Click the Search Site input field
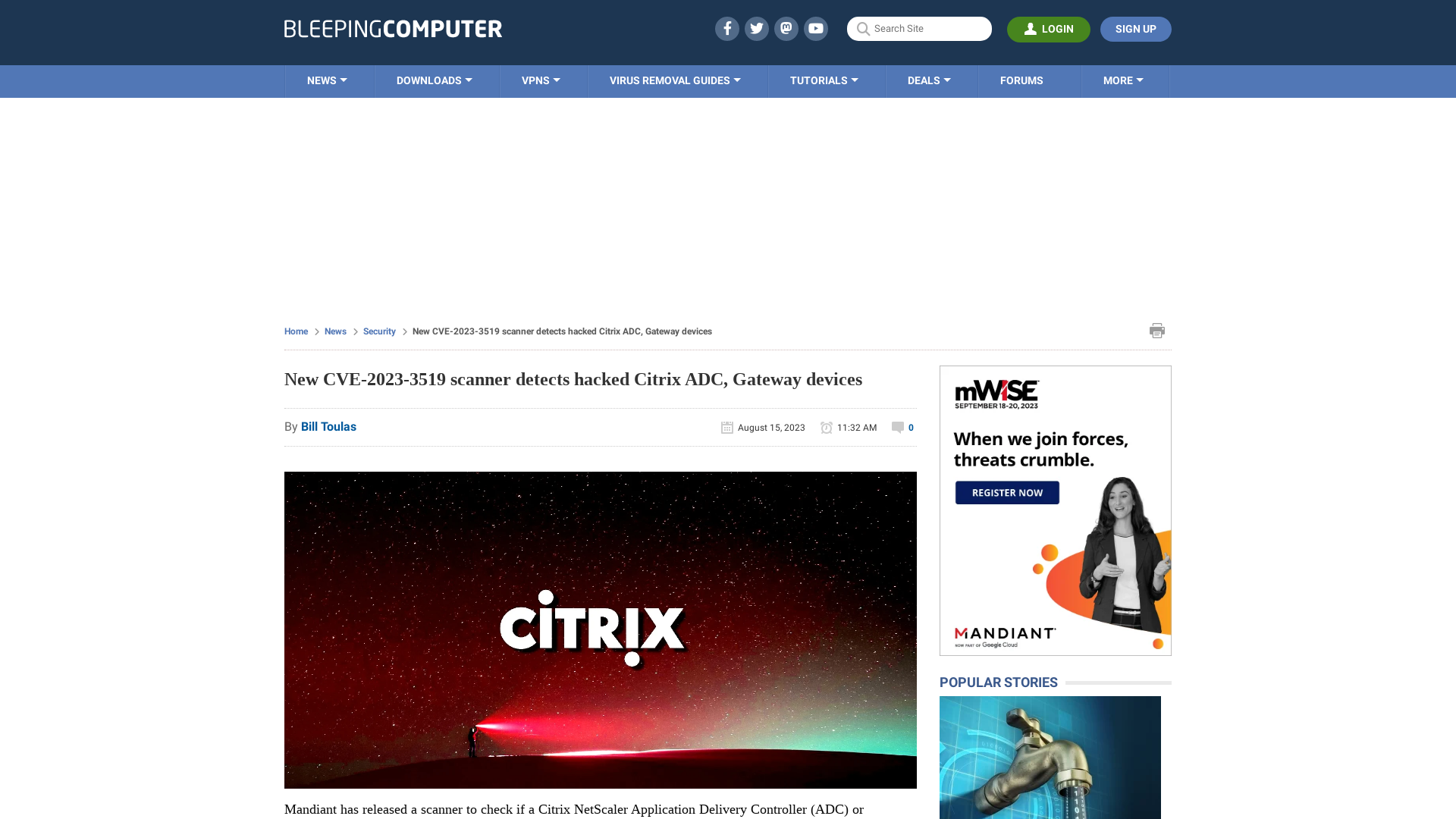The height and width of the screenshot is (819, 1456). pyautogui.click(x=919, y=29)
